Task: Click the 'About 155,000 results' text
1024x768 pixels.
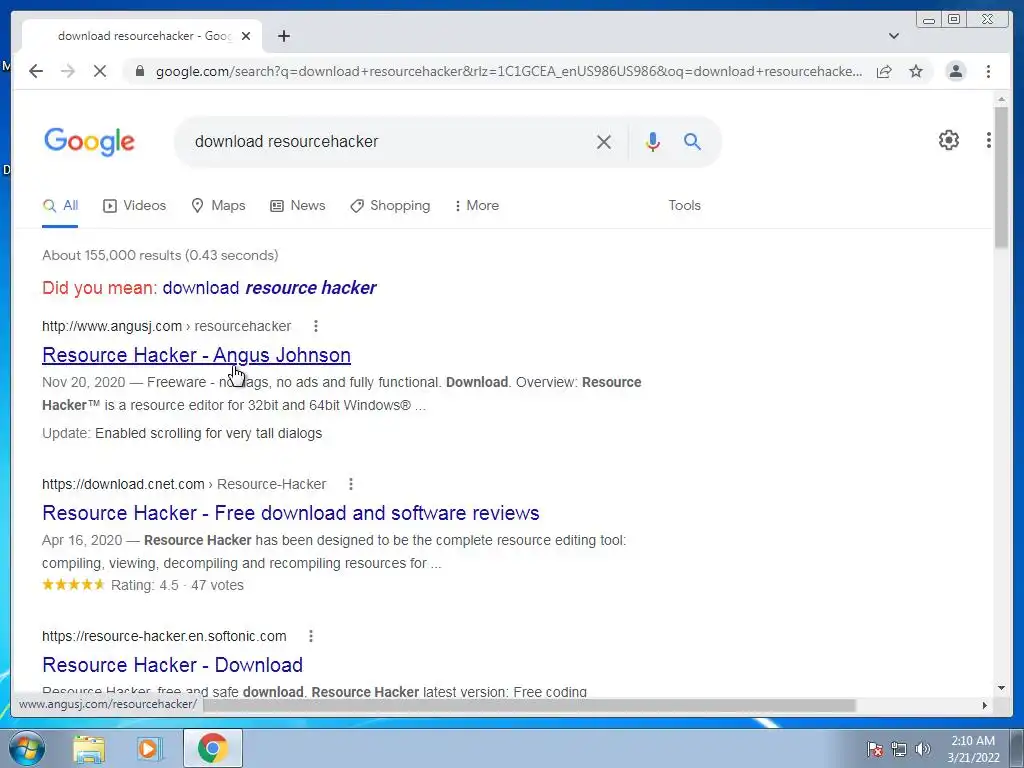Action: [x=160, y=255]
